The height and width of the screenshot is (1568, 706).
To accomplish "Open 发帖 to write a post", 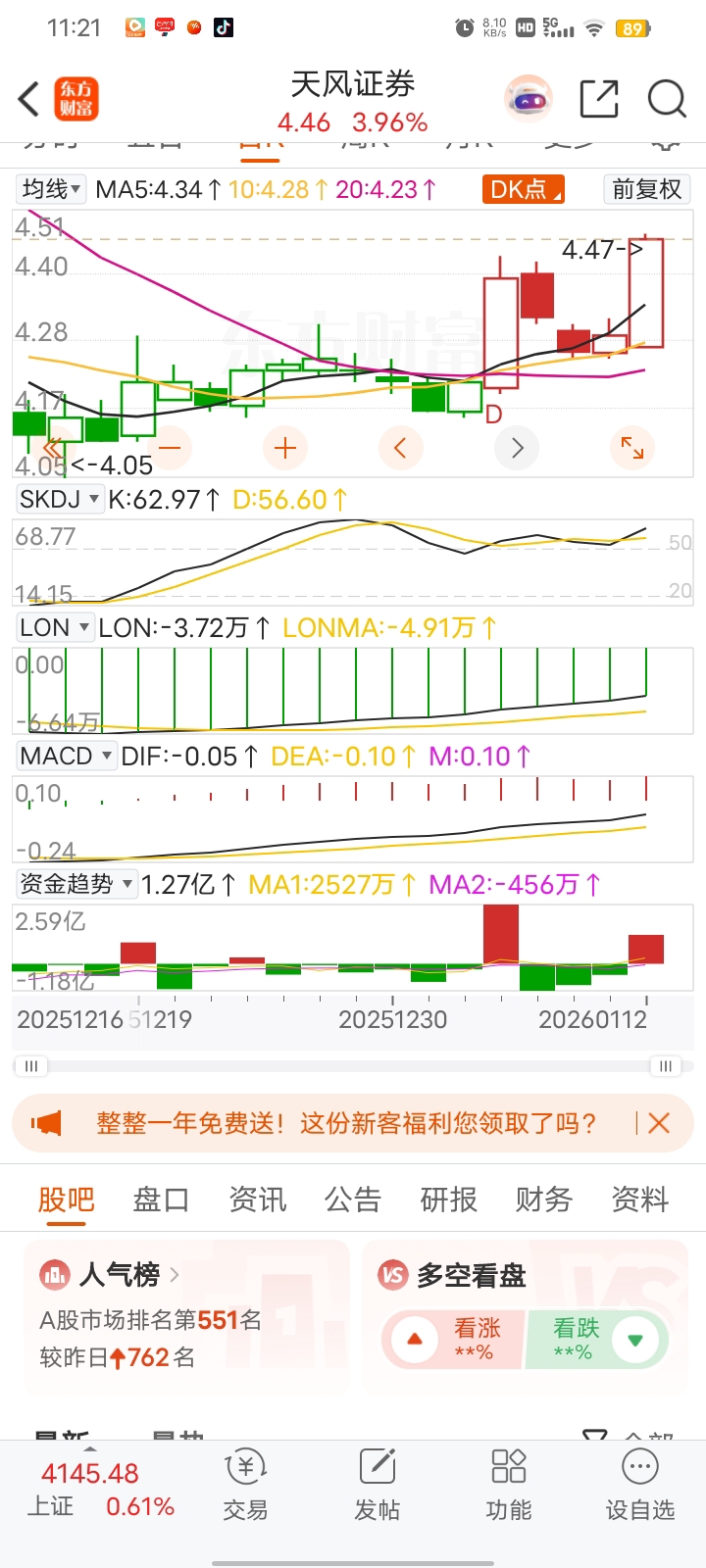I will point(378,1486).
